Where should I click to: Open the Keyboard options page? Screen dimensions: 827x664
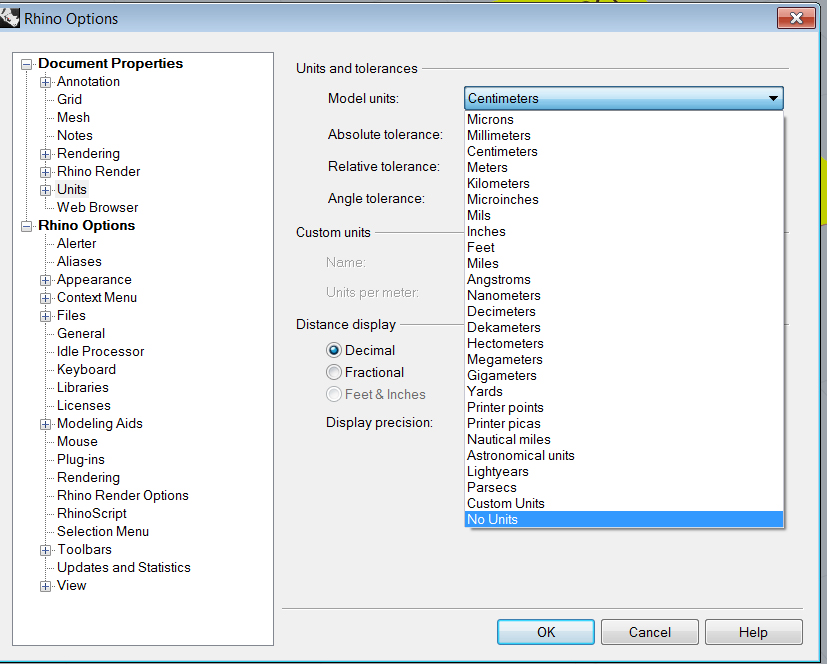coord(86,370)
